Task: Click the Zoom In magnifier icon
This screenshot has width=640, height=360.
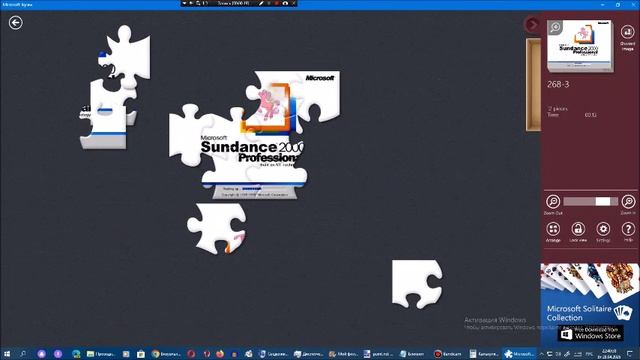Action: click(628, 202)
